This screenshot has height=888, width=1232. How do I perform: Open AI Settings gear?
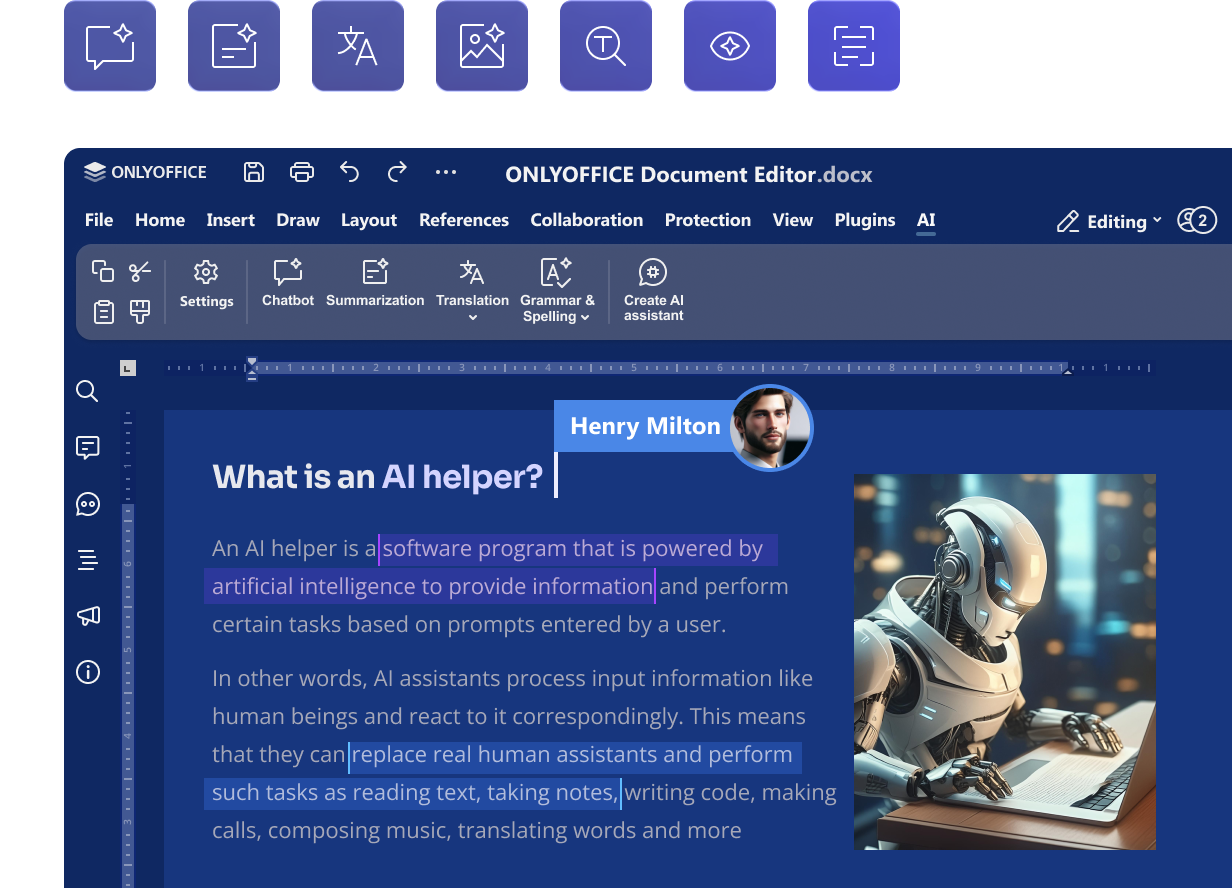(207, 285)
